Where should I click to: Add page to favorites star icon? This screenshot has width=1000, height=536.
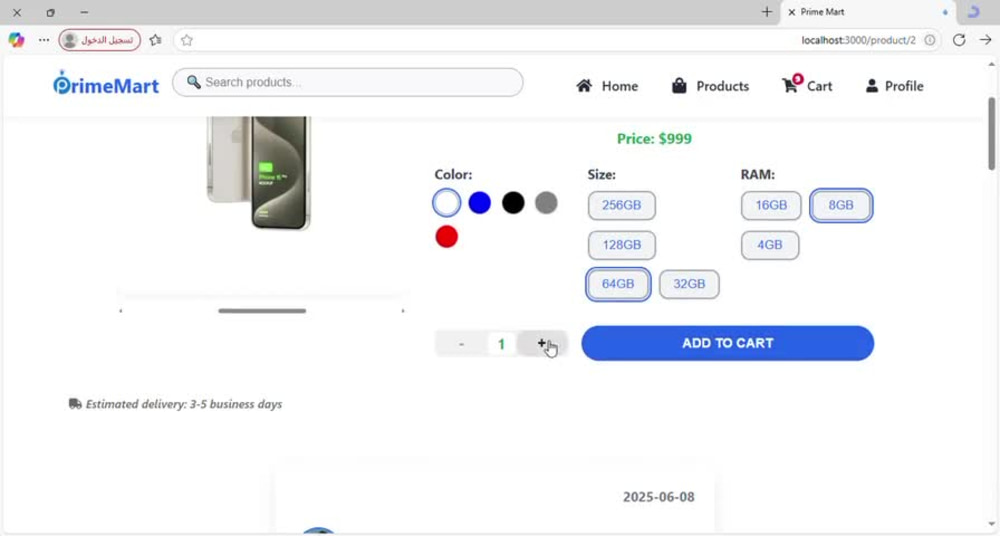186,40
